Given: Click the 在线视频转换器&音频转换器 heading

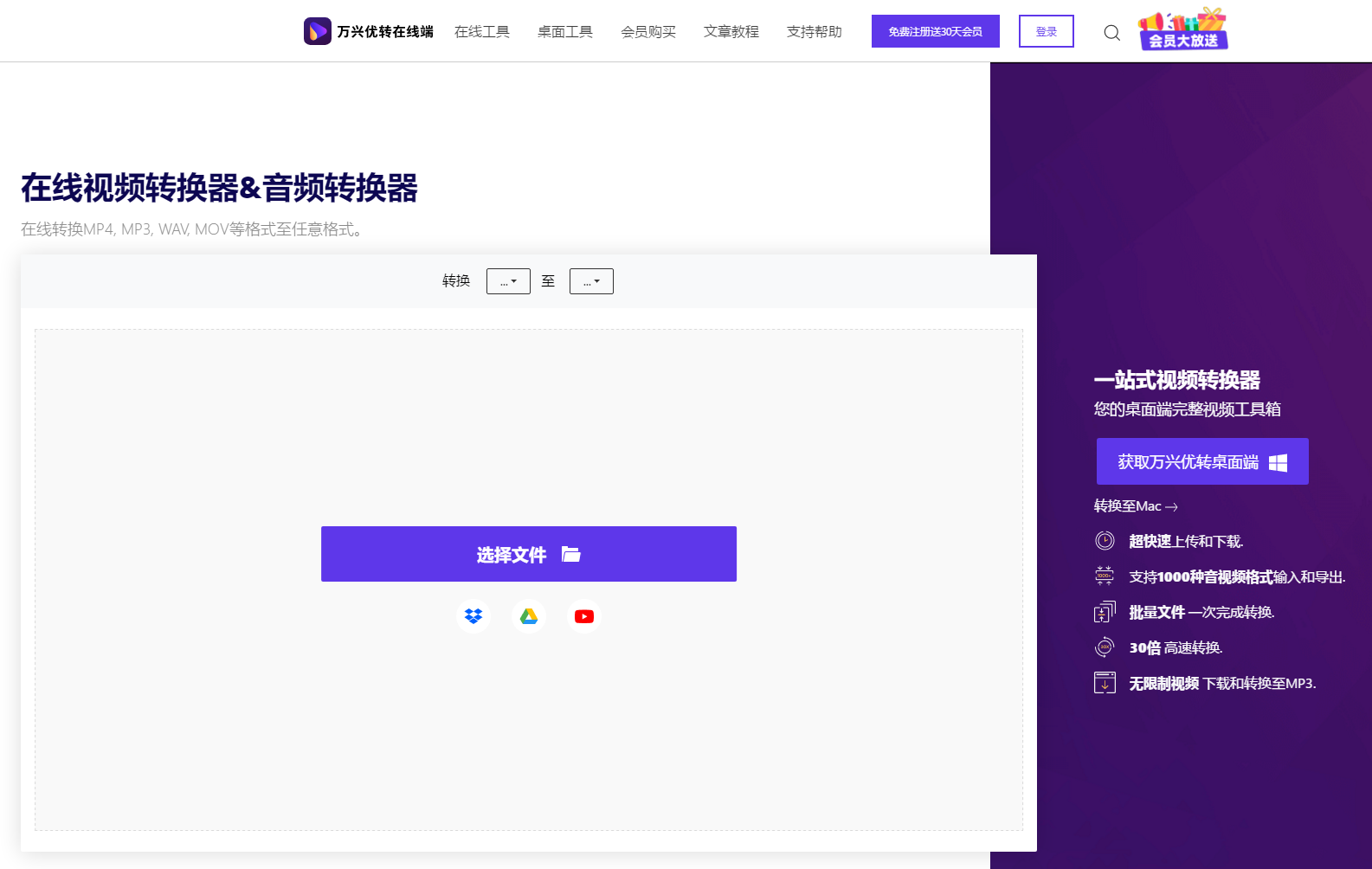Looking at the screenshot, I should (x=220, y=188).
